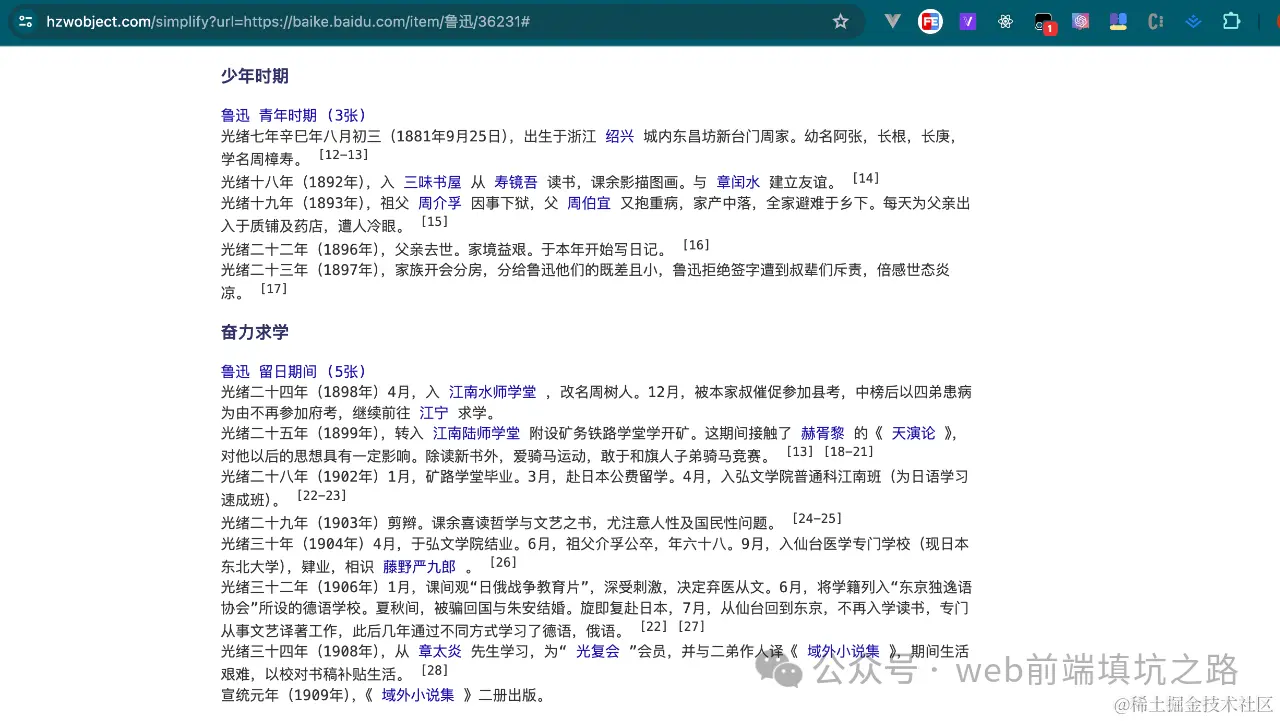Open the 章闰水 link
1280x721 pixels.
tap(738, 182)
